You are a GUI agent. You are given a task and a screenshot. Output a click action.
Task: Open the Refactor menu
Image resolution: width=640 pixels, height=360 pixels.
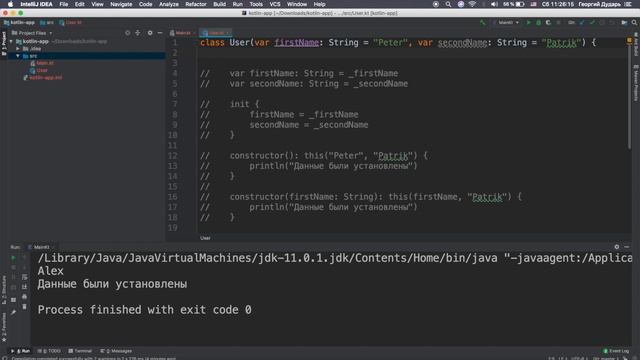click(x=196, y=4)
